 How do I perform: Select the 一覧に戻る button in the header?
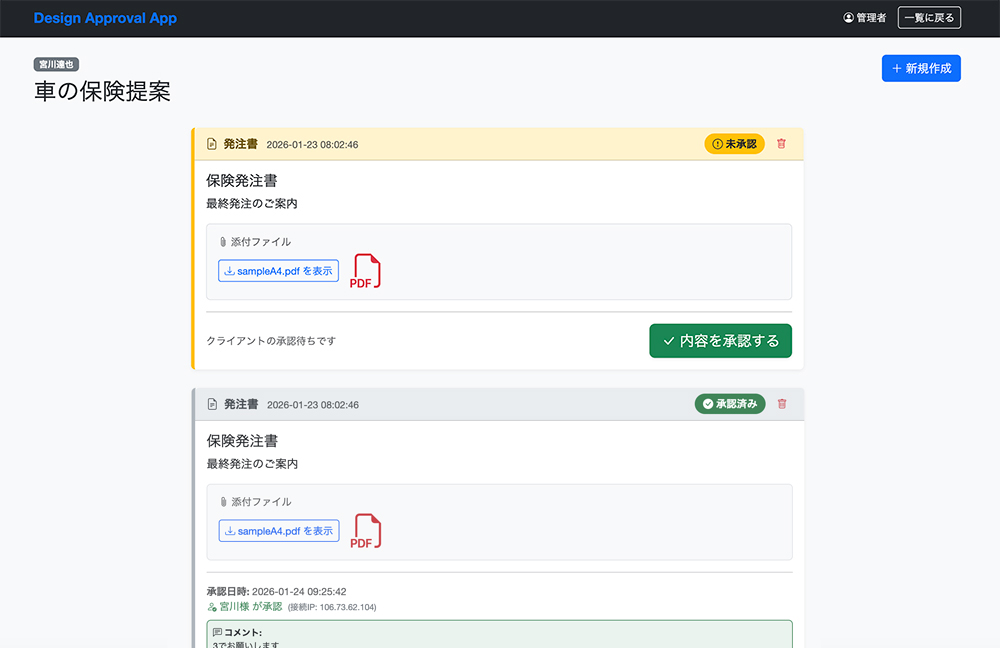(x=928, y=17)
